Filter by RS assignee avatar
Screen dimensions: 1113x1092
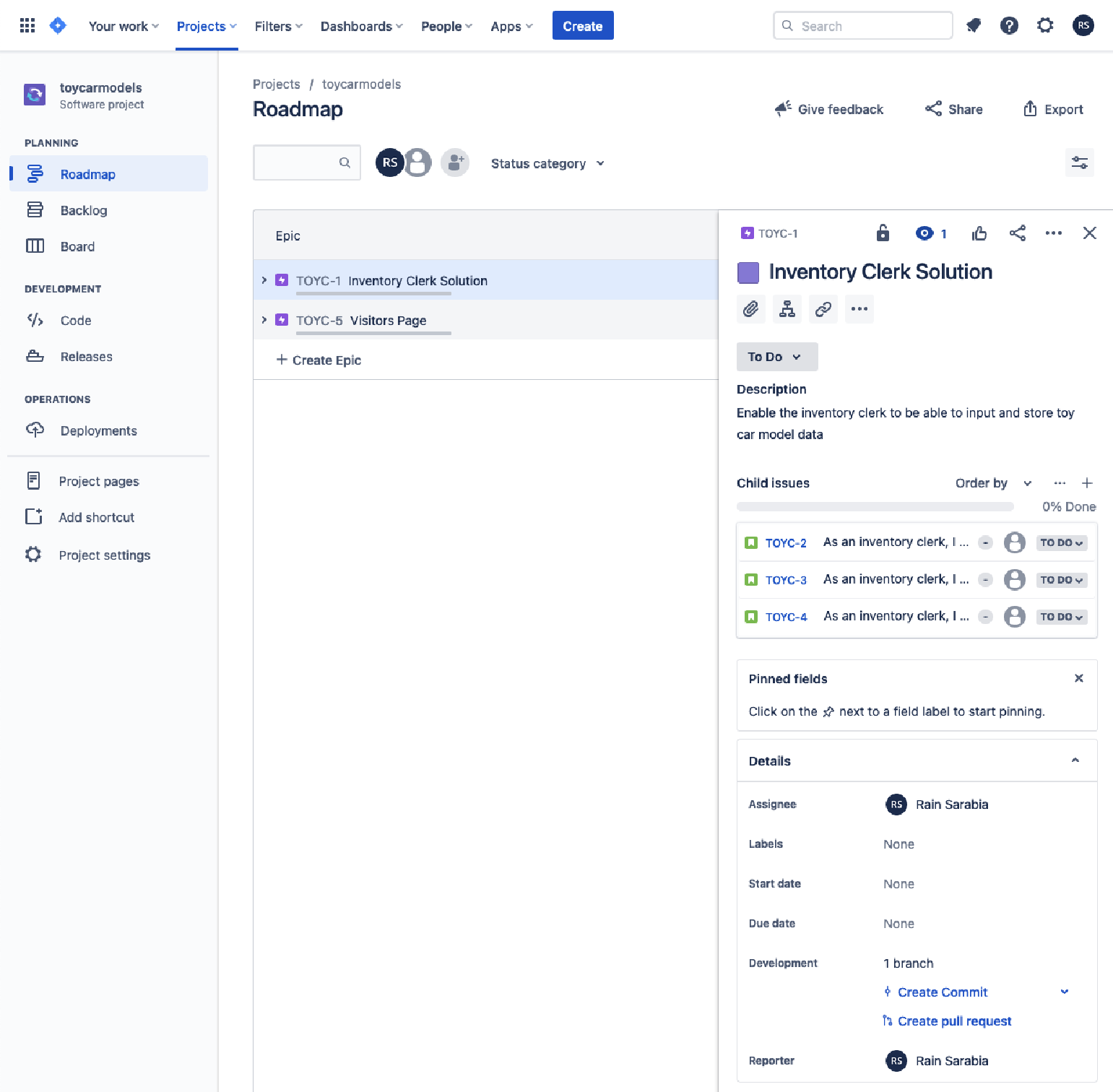coord(389,162)
